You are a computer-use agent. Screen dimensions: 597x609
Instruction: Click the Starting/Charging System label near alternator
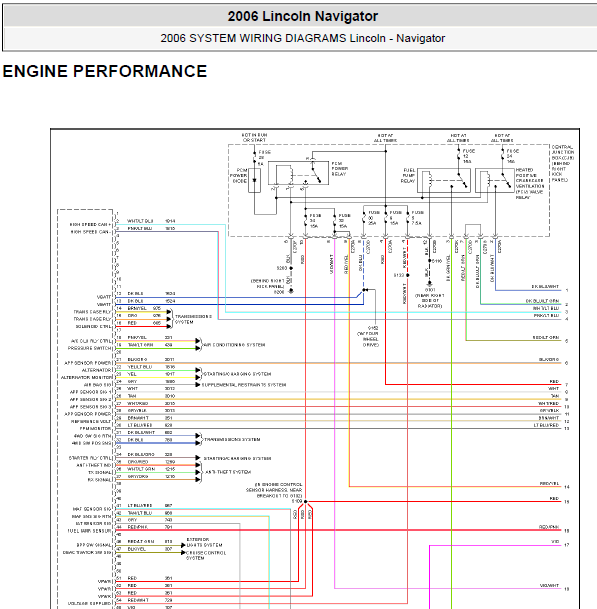(237, 374)
